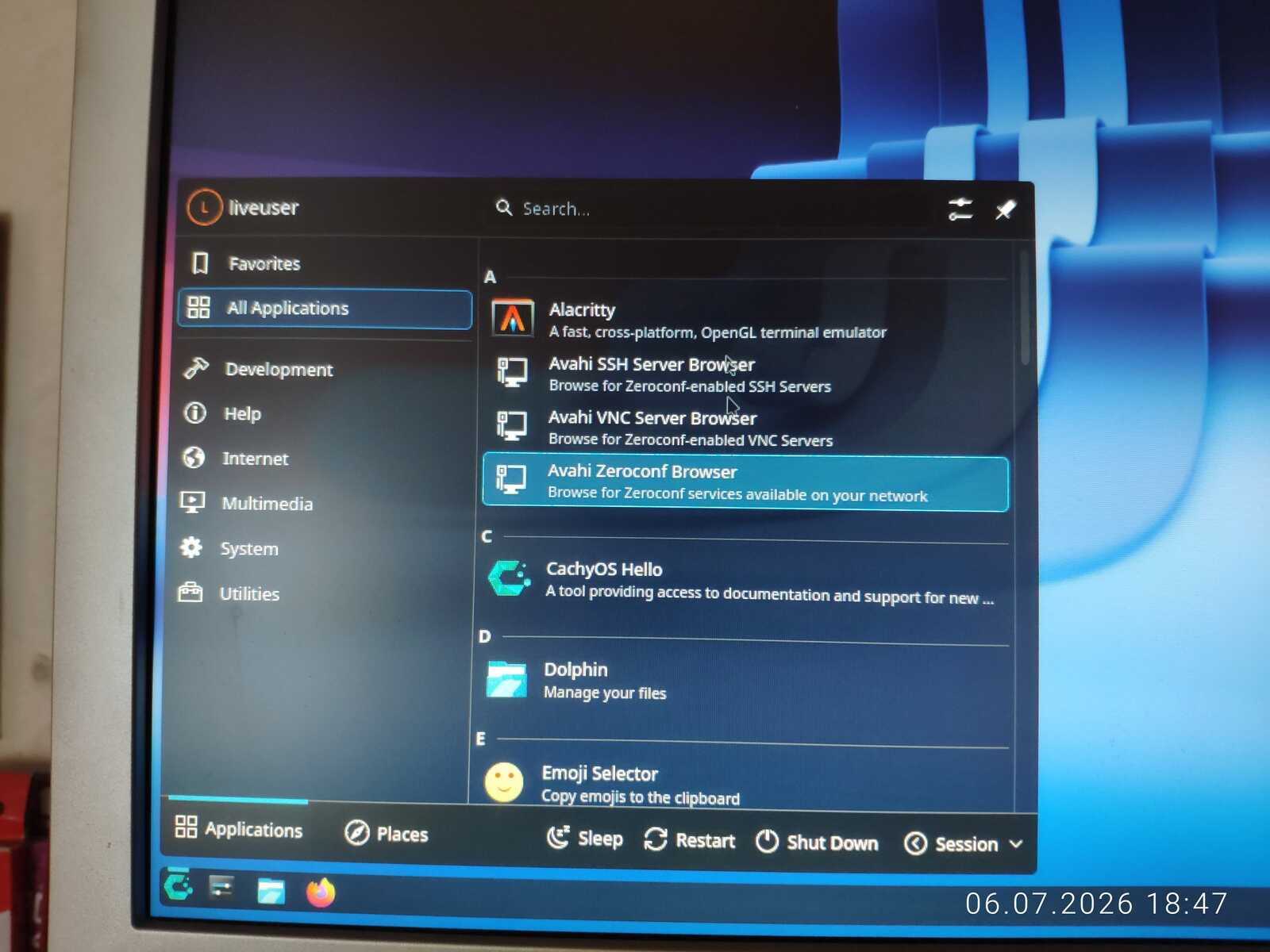The image size is (1270, 952).
Task: Click the "C" section header
Action: [487, 536]
